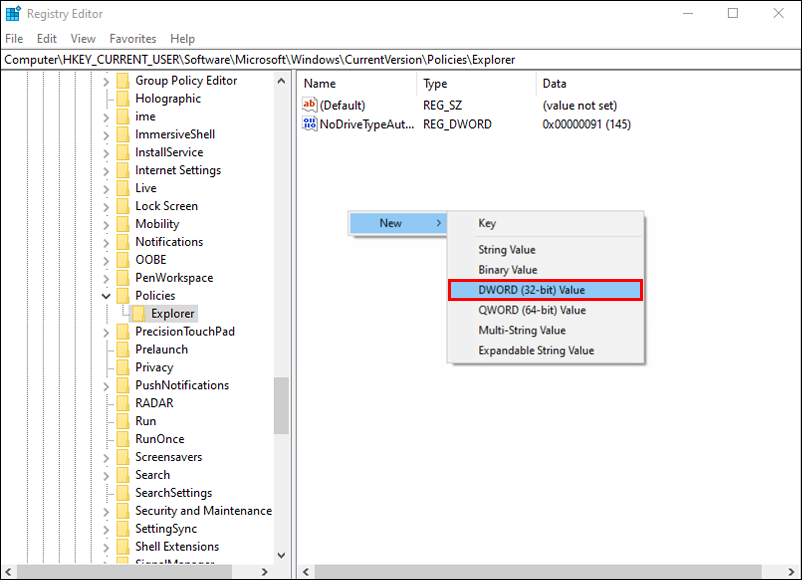Click the New context menu item
Image resolution: width=802 pixels, height=580 pixels.
point(398,223)
